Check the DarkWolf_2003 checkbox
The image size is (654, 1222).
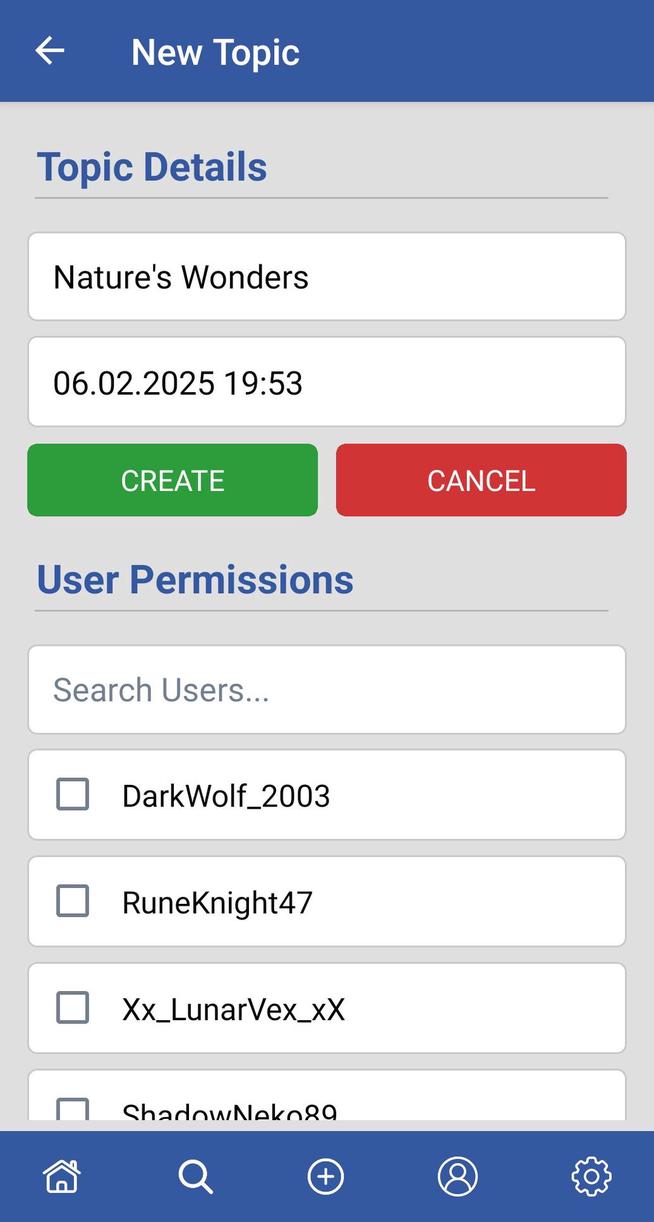pyautogui.click(x=72, y=794)
